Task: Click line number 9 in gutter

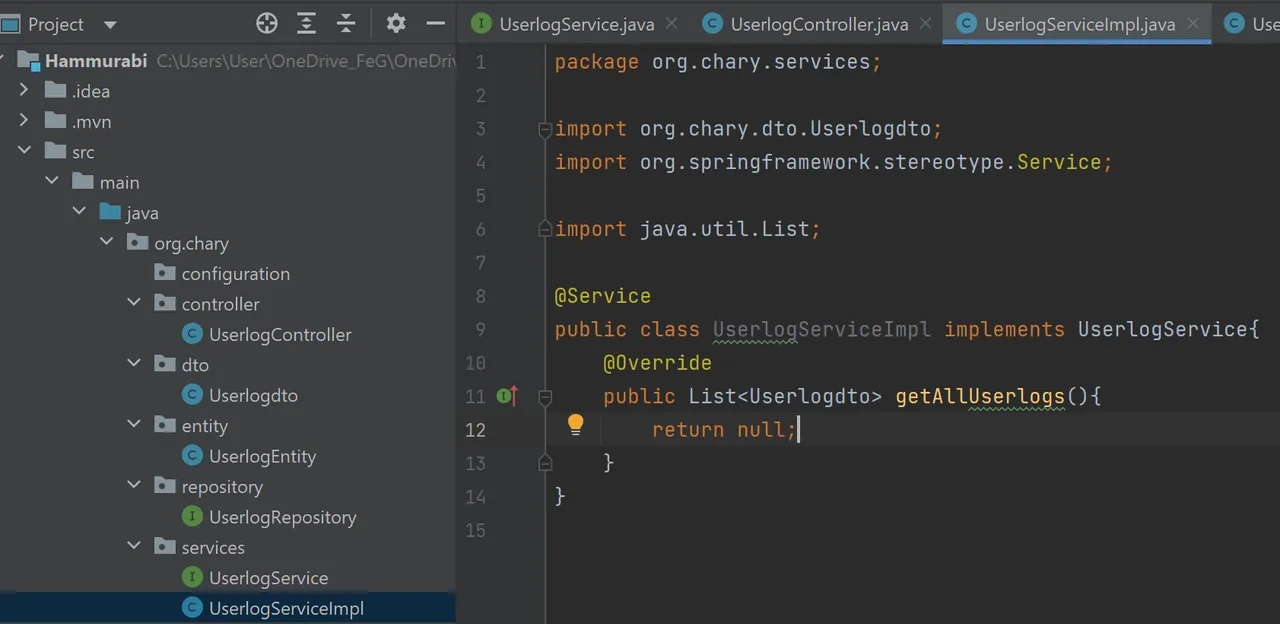Action: point(479,329)
